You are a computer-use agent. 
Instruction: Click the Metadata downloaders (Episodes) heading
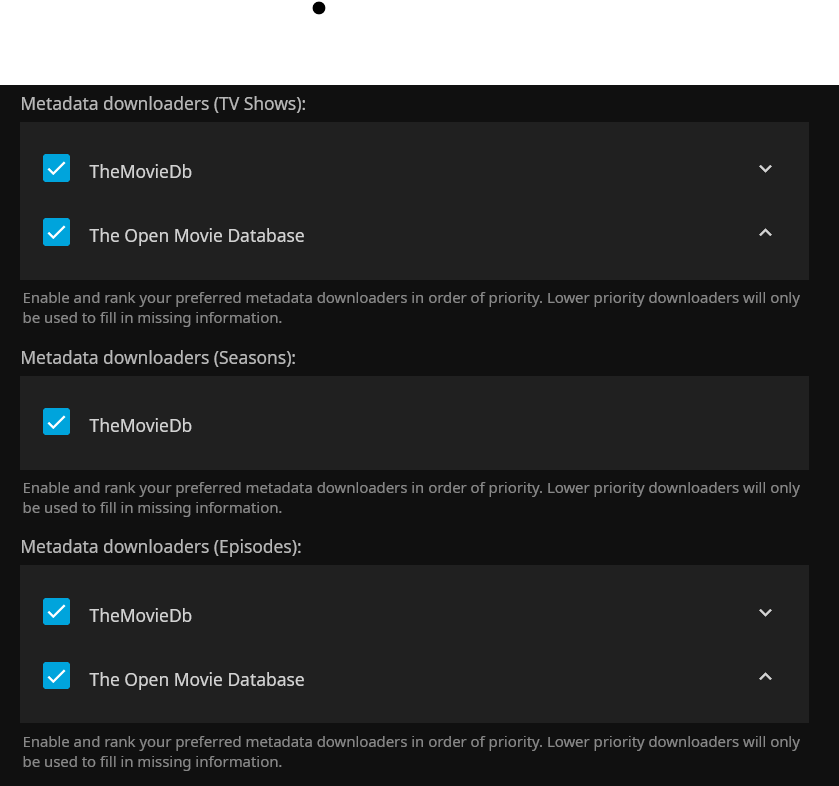160,547
